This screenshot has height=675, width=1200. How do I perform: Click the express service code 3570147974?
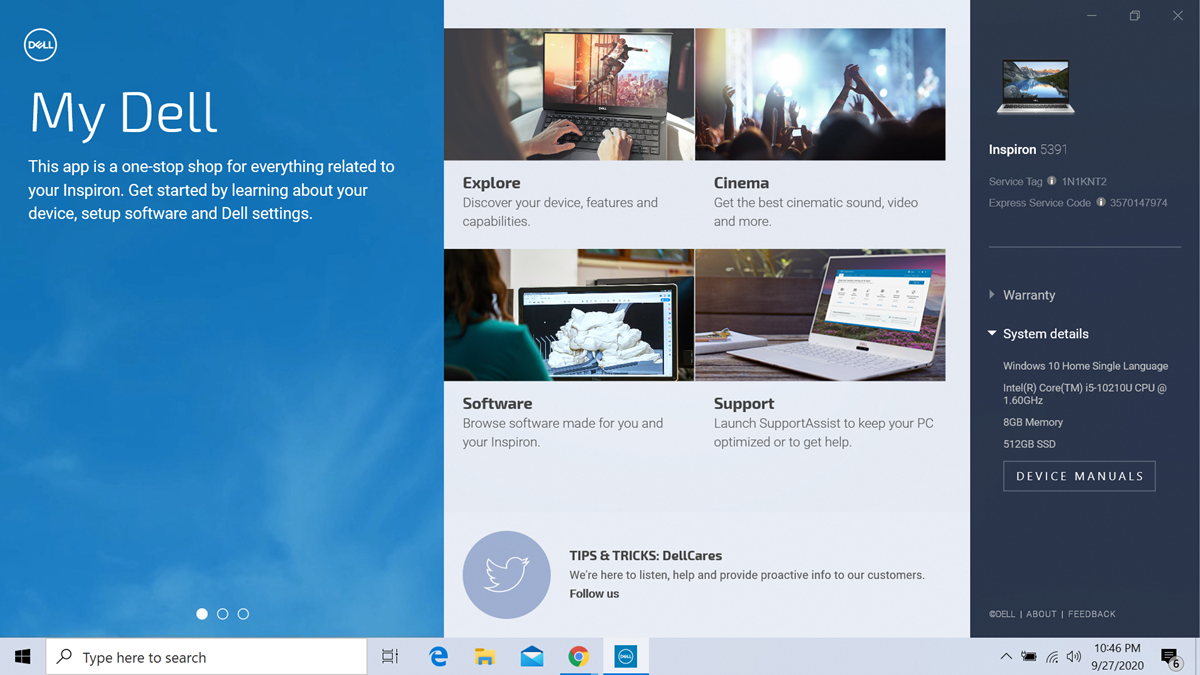click(x=1138, y=203)
